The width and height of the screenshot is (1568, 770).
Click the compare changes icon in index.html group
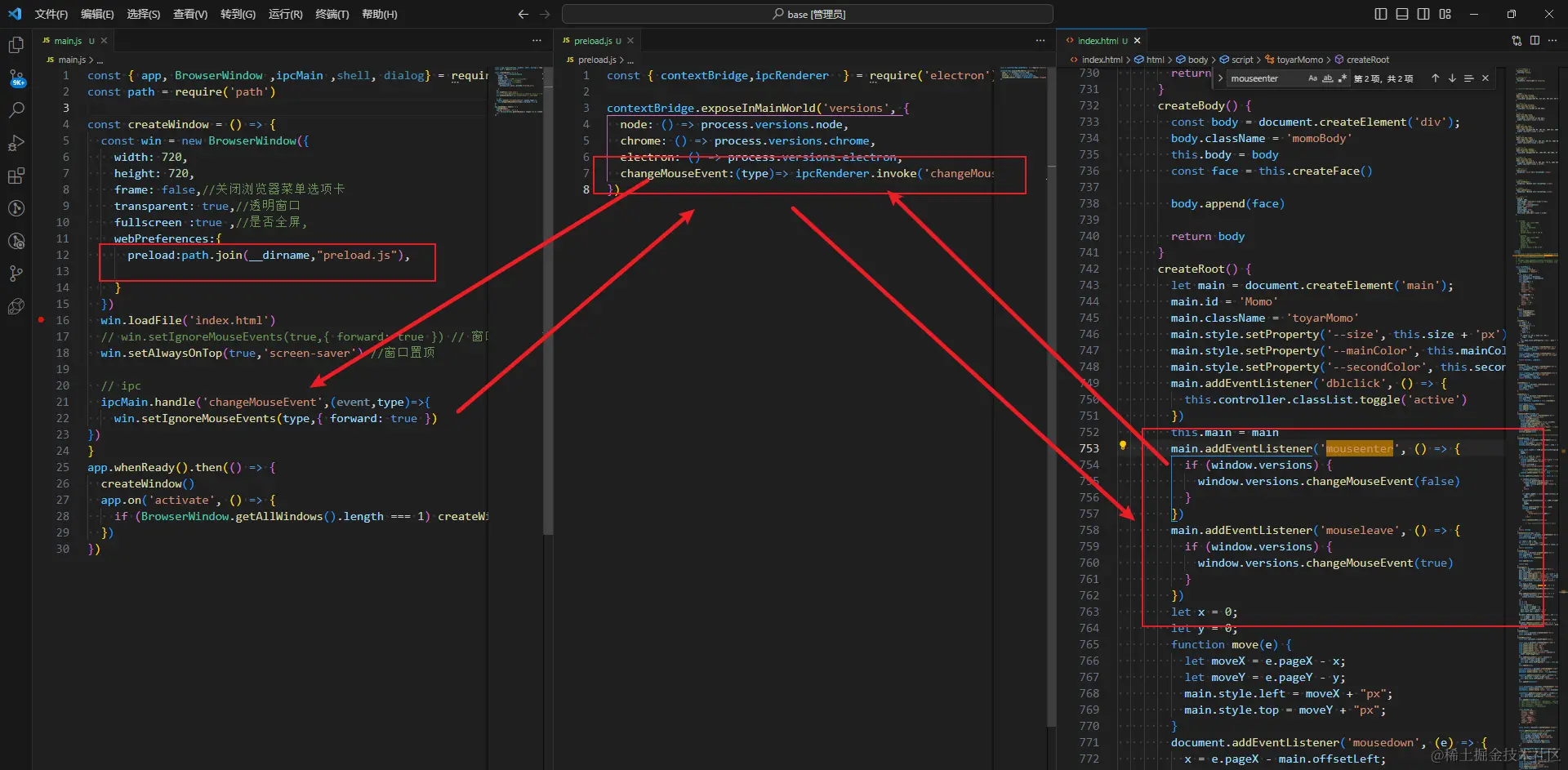pos(1517,40)
